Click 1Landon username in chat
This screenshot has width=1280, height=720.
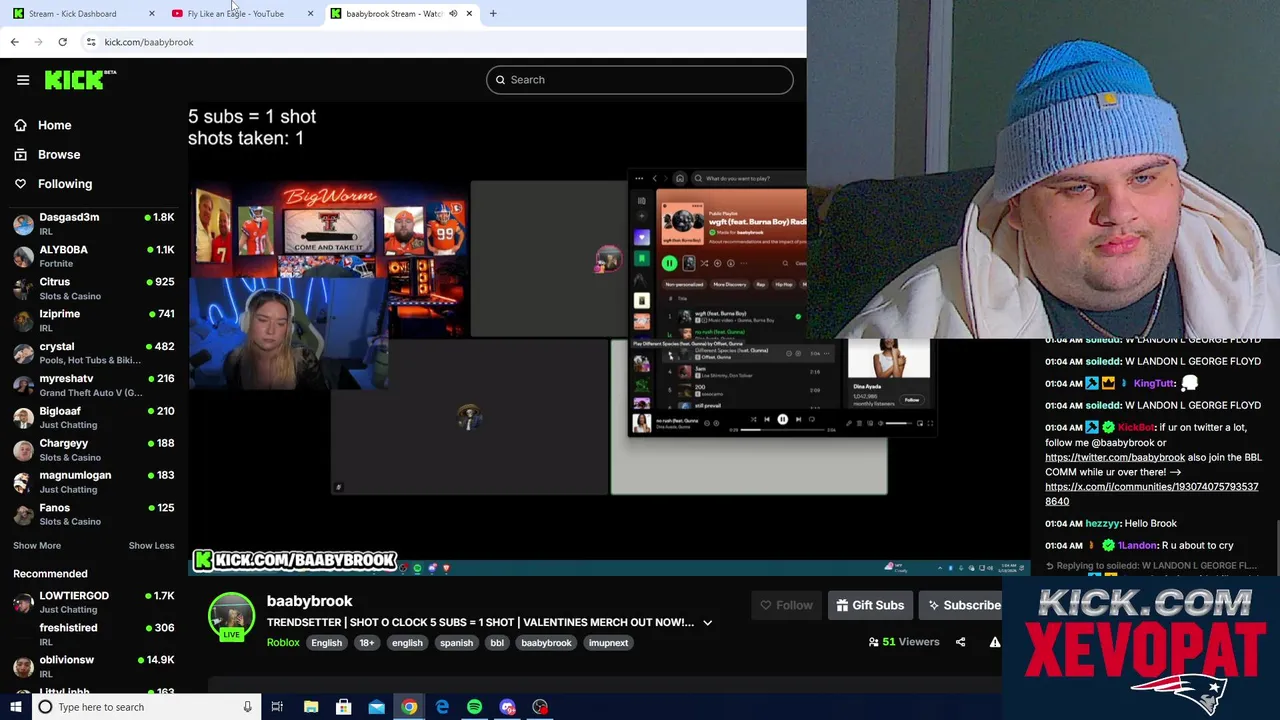pyautogui.click(x=1137, y=546)
